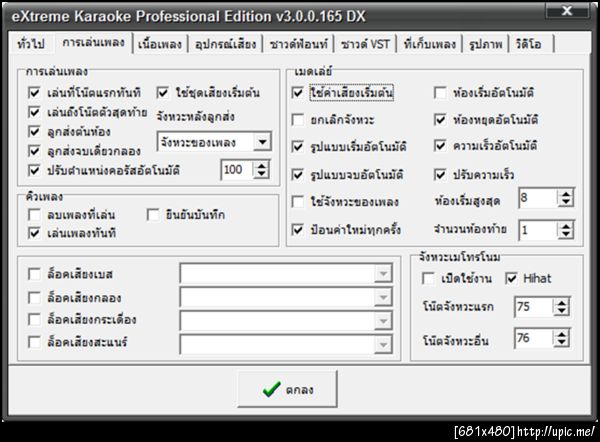Uncheck ปรับตำแหน่งคอรัสอัตโนมัติ checkbox
600x442 pixels.
click(34, 170)
